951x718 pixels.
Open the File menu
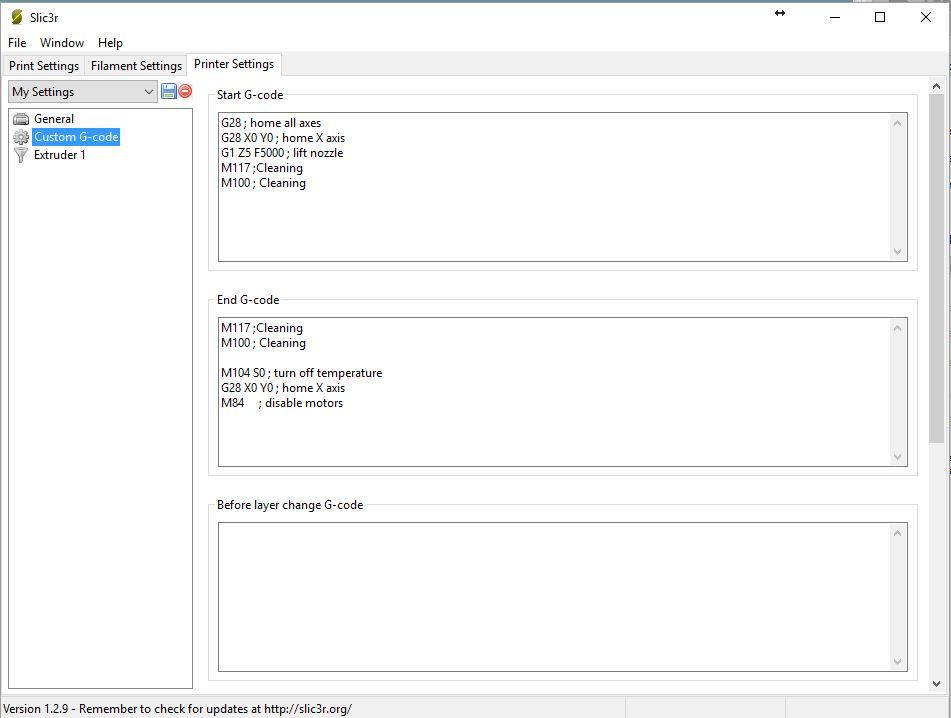[x=17, y=42]
